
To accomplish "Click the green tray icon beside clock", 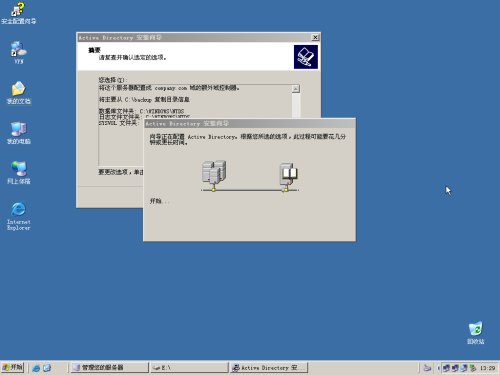I will coord(472,368).
